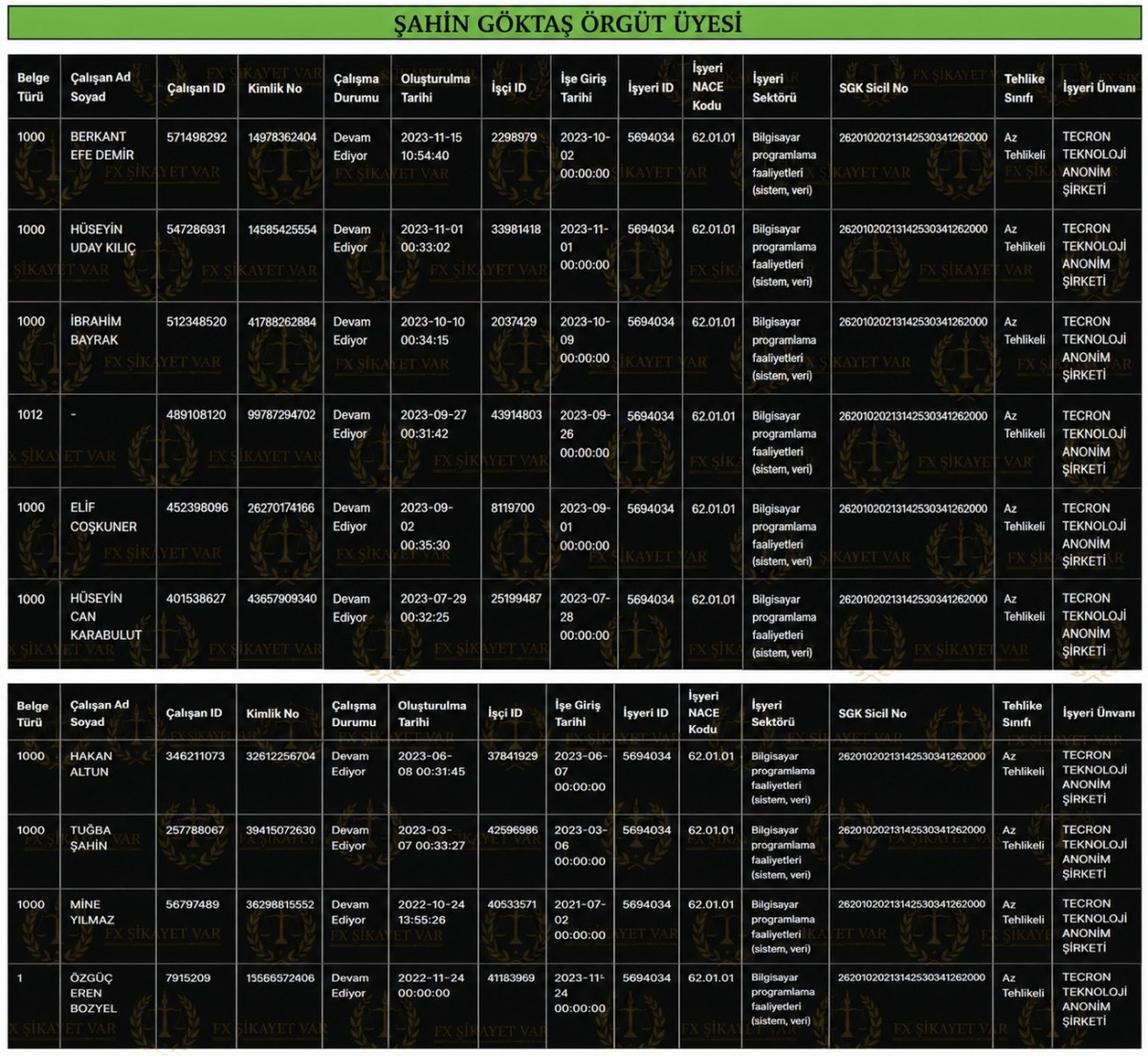1148x1056 pixels.
Task: Select employee ID 452398096
Action: pos(197,508)
